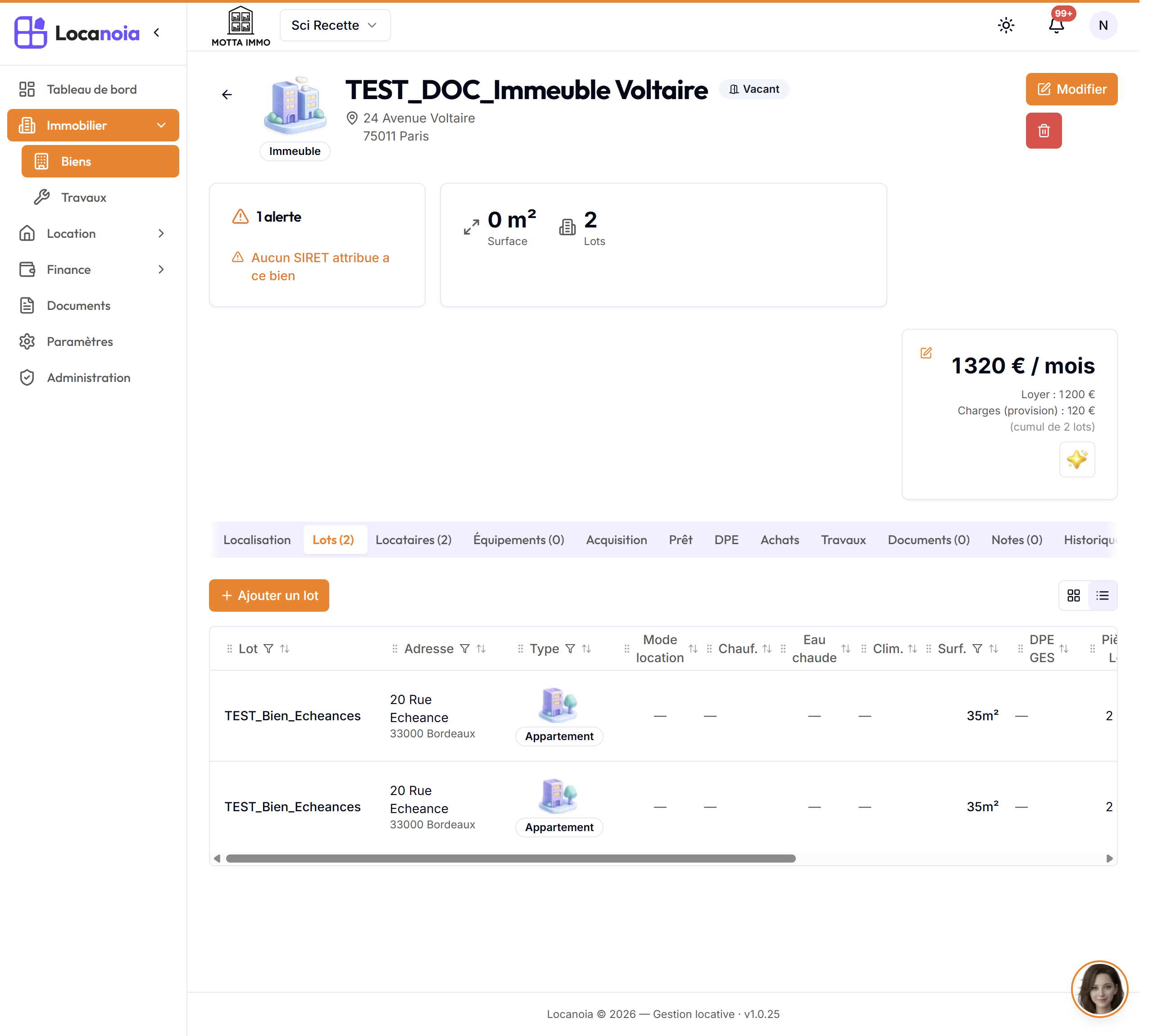
Task: Open the Acquisition tab
Action: pyautogui.click(x=616, y=540)
